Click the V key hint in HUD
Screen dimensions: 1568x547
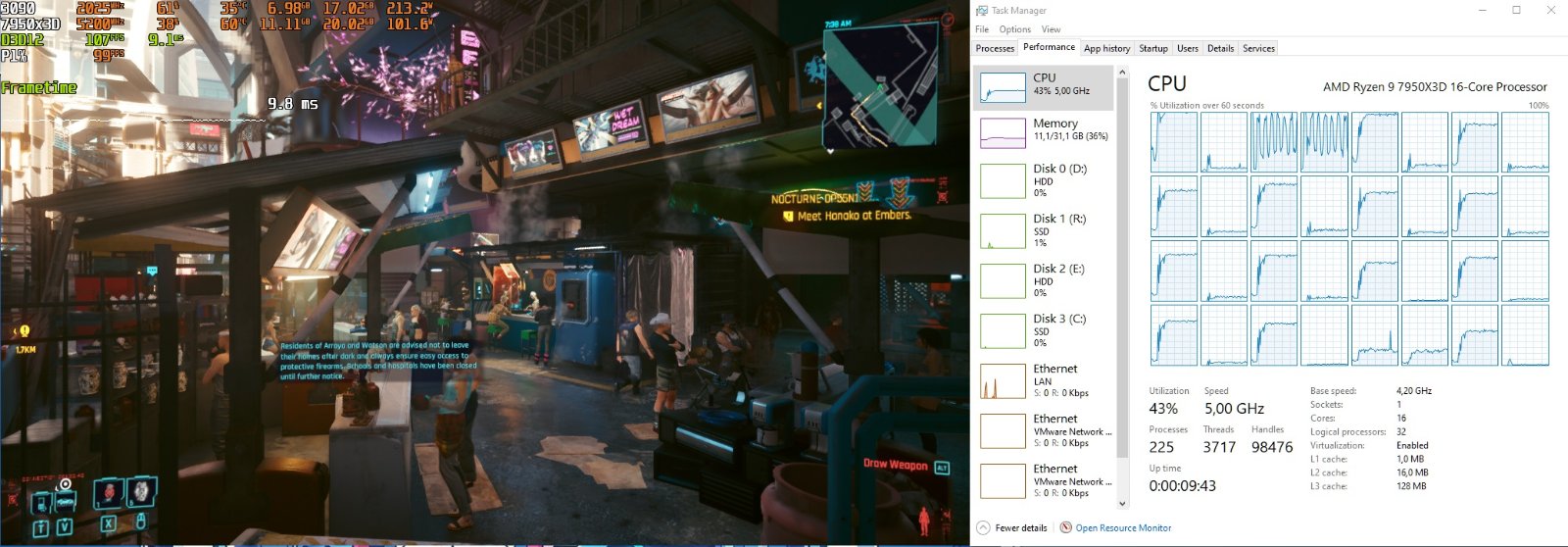(x=65, y=527)
